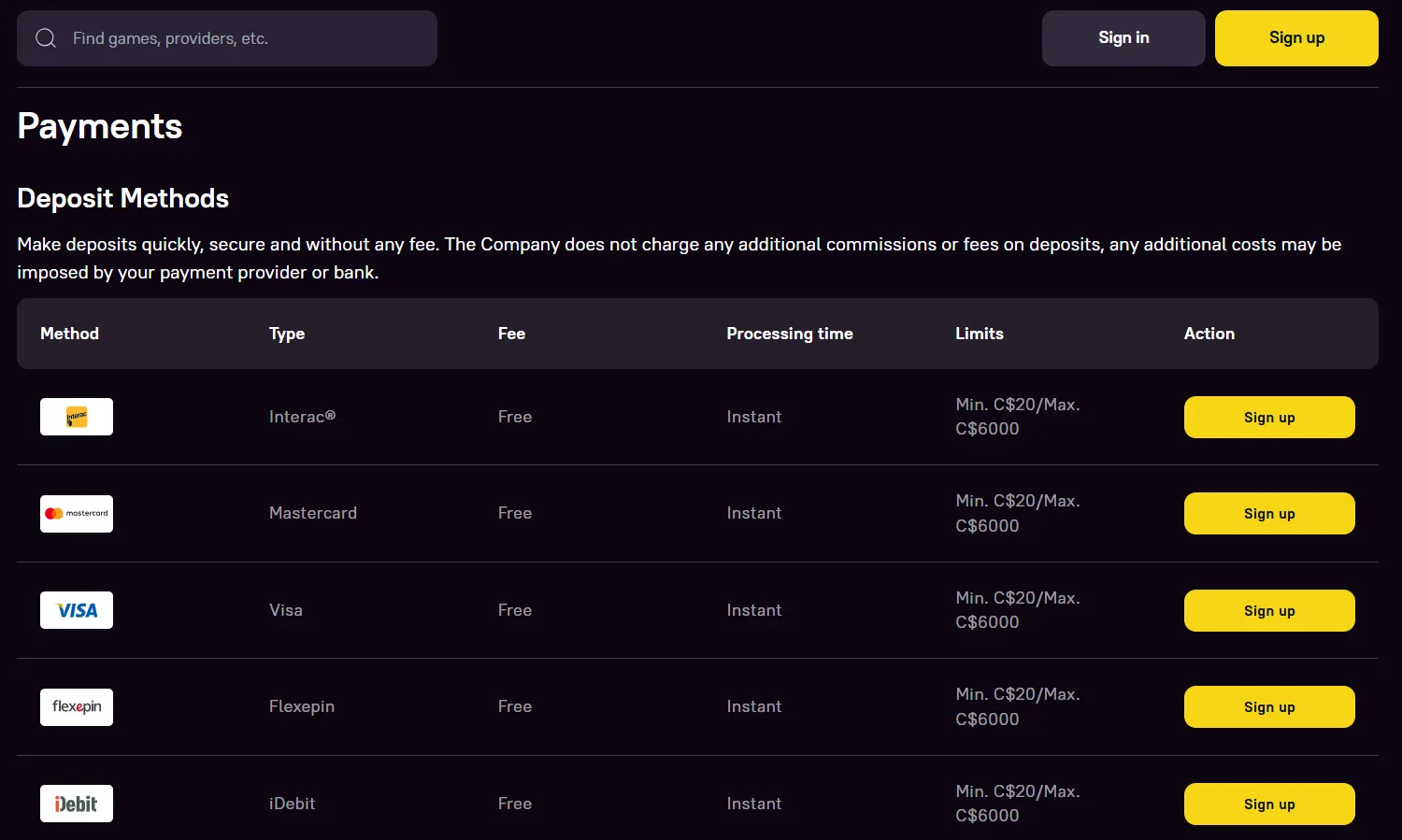Select the Visa type text
This screenshot has height=840, width=1402.
(x=286, y=610)
